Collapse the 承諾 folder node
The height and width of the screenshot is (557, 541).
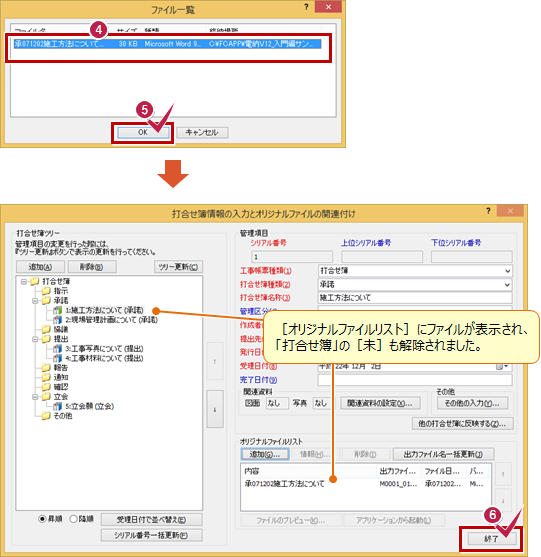tap(35, 301)
